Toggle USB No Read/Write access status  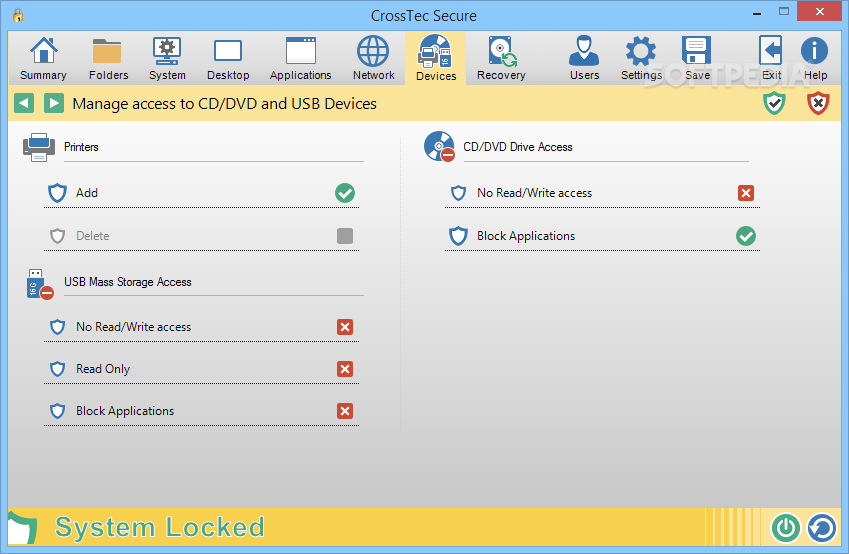click(x=345, y=327)
